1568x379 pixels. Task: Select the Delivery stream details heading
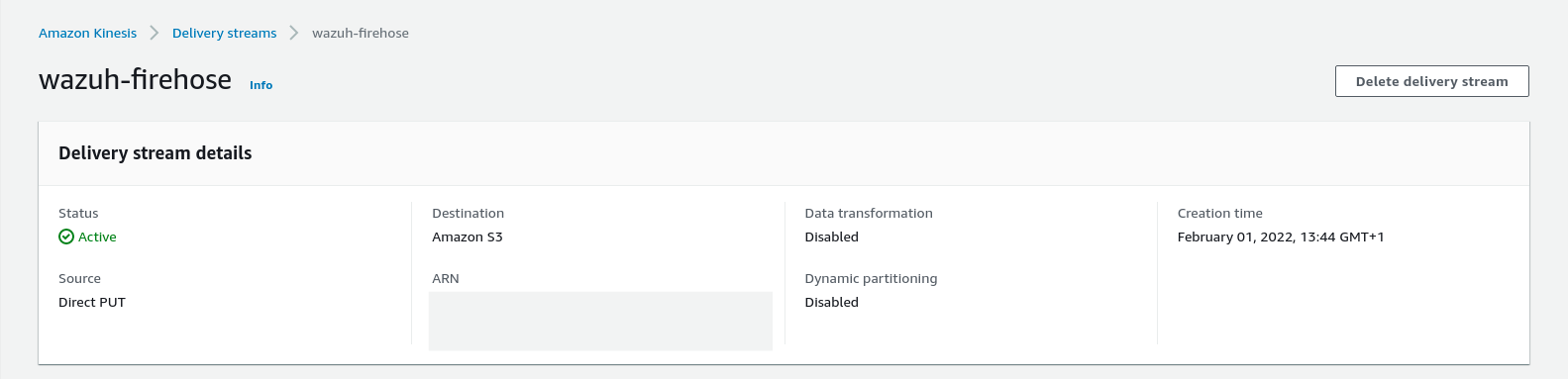coord(156,153)
